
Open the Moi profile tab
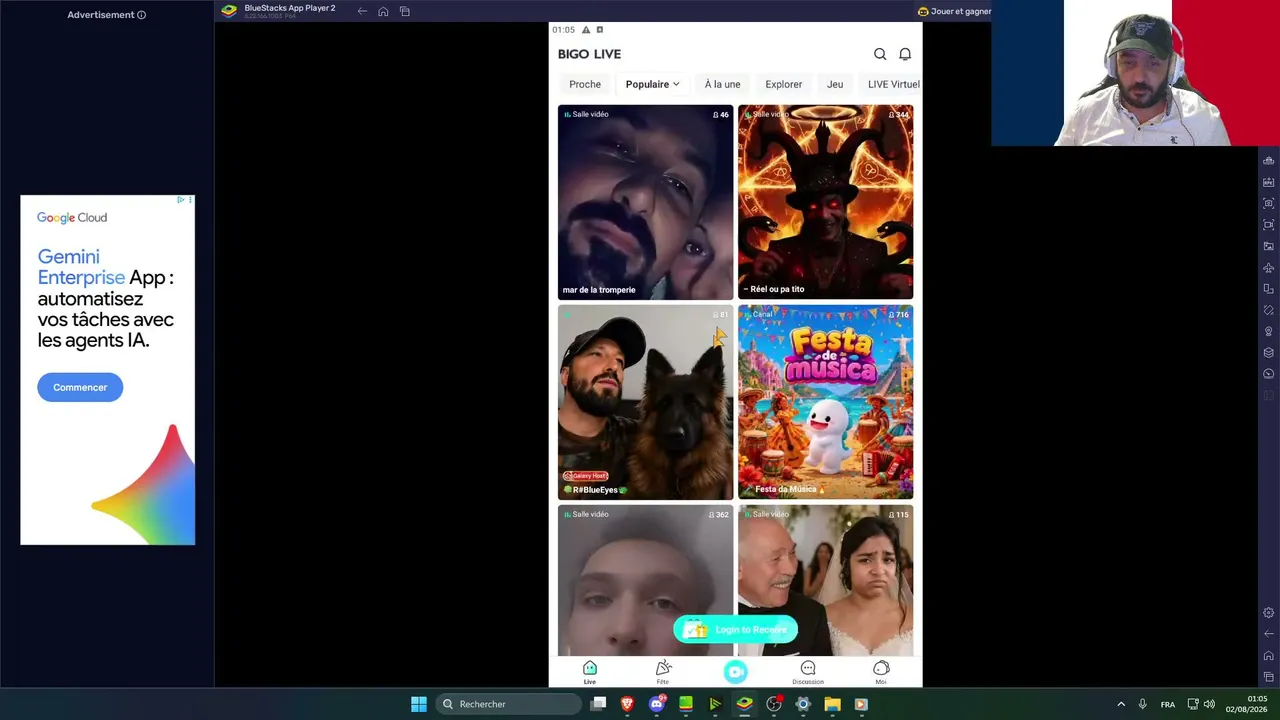tap(881, 672)
